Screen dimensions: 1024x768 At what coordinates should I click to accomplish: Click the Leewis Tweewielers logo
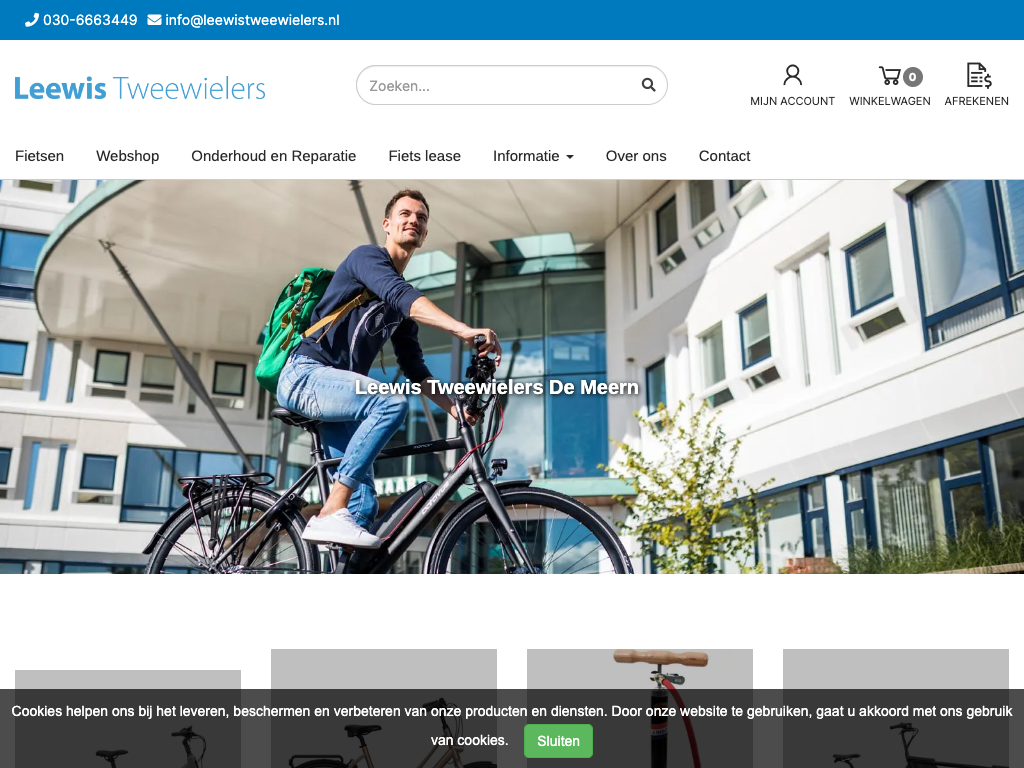pyautogui.click(x=140, y=88)
